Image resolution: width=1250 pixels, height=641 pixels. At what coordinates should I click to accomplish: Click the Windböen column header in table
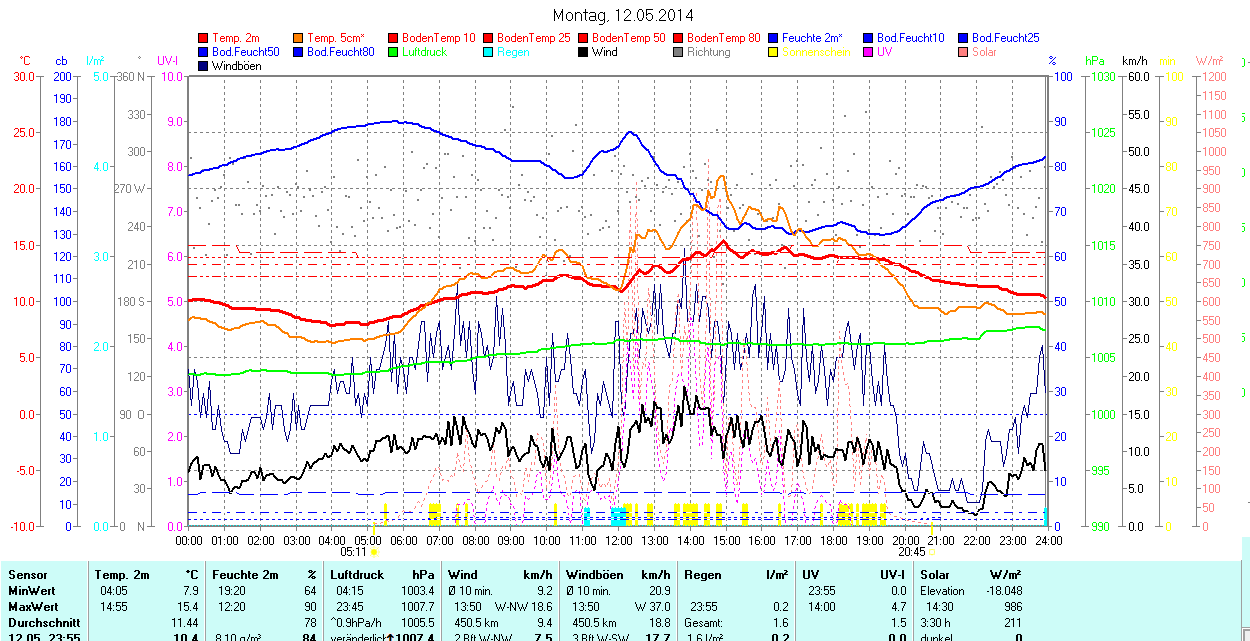pos(594,575)
